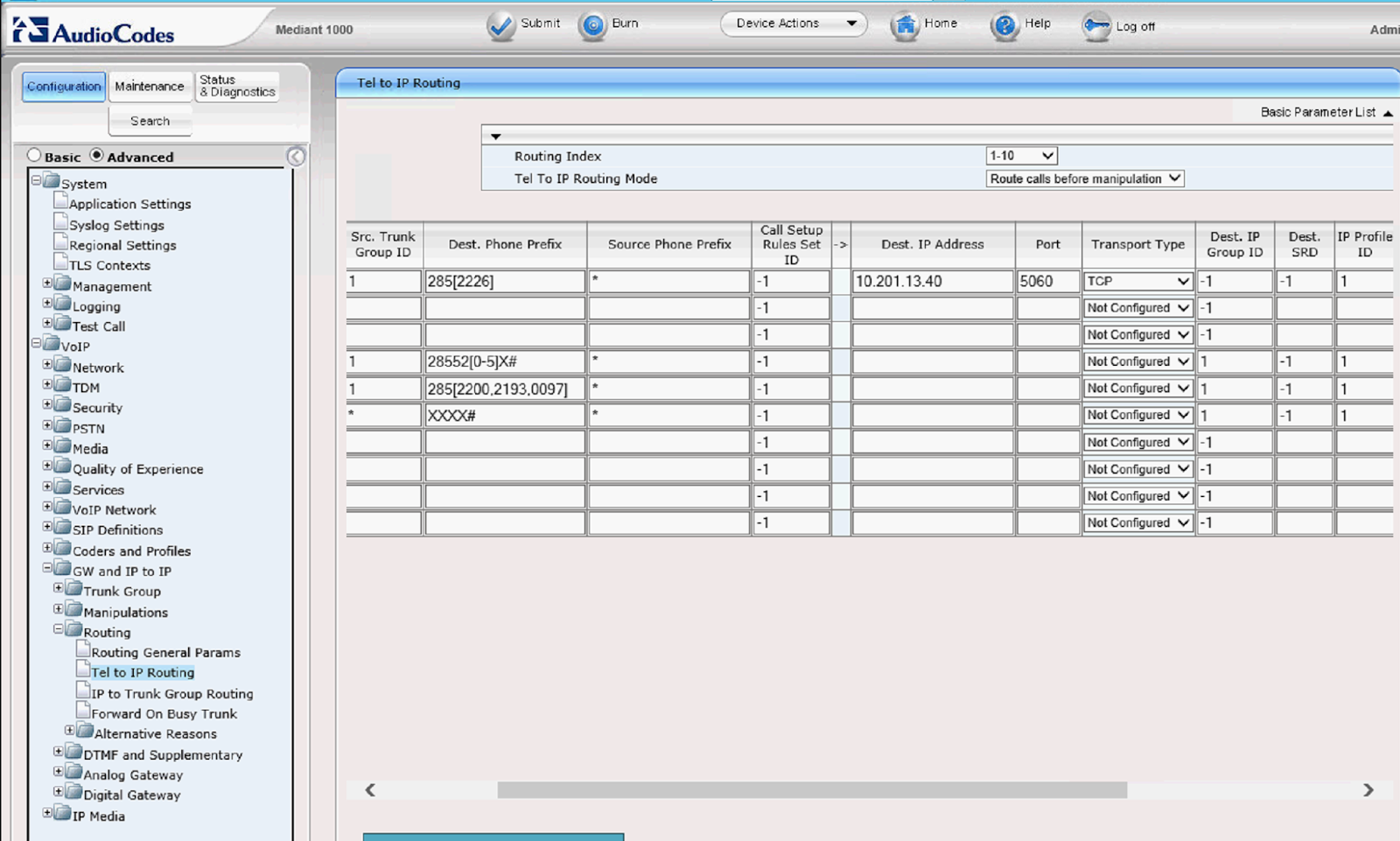Open the Digital Gateway tree item

[132, 795]
